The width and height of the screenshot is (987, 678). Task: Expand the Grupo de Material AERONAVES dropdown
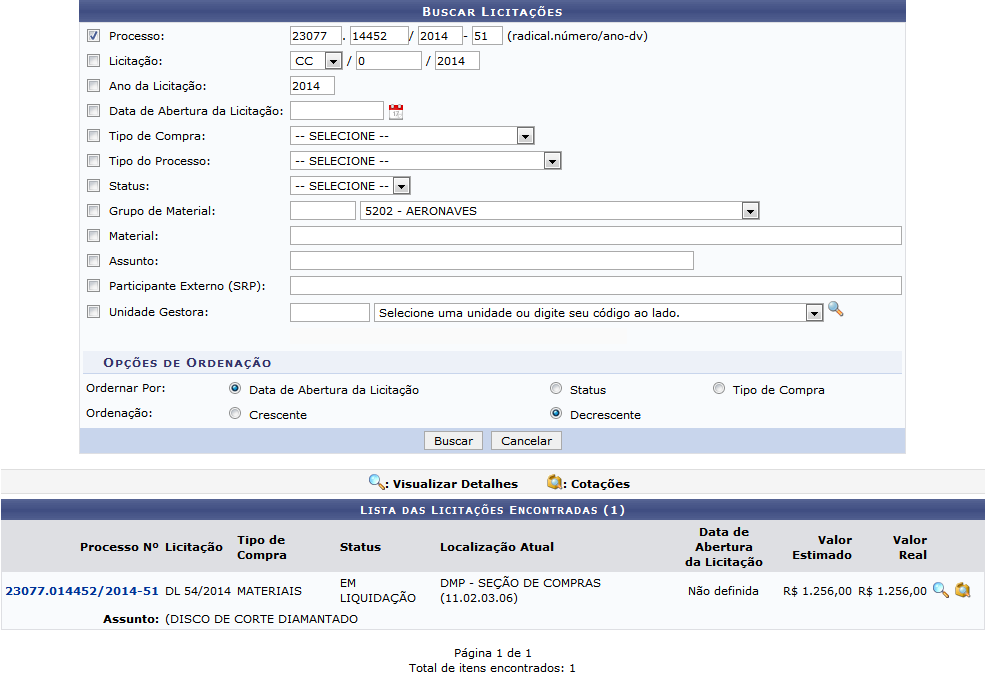(750, 211)
